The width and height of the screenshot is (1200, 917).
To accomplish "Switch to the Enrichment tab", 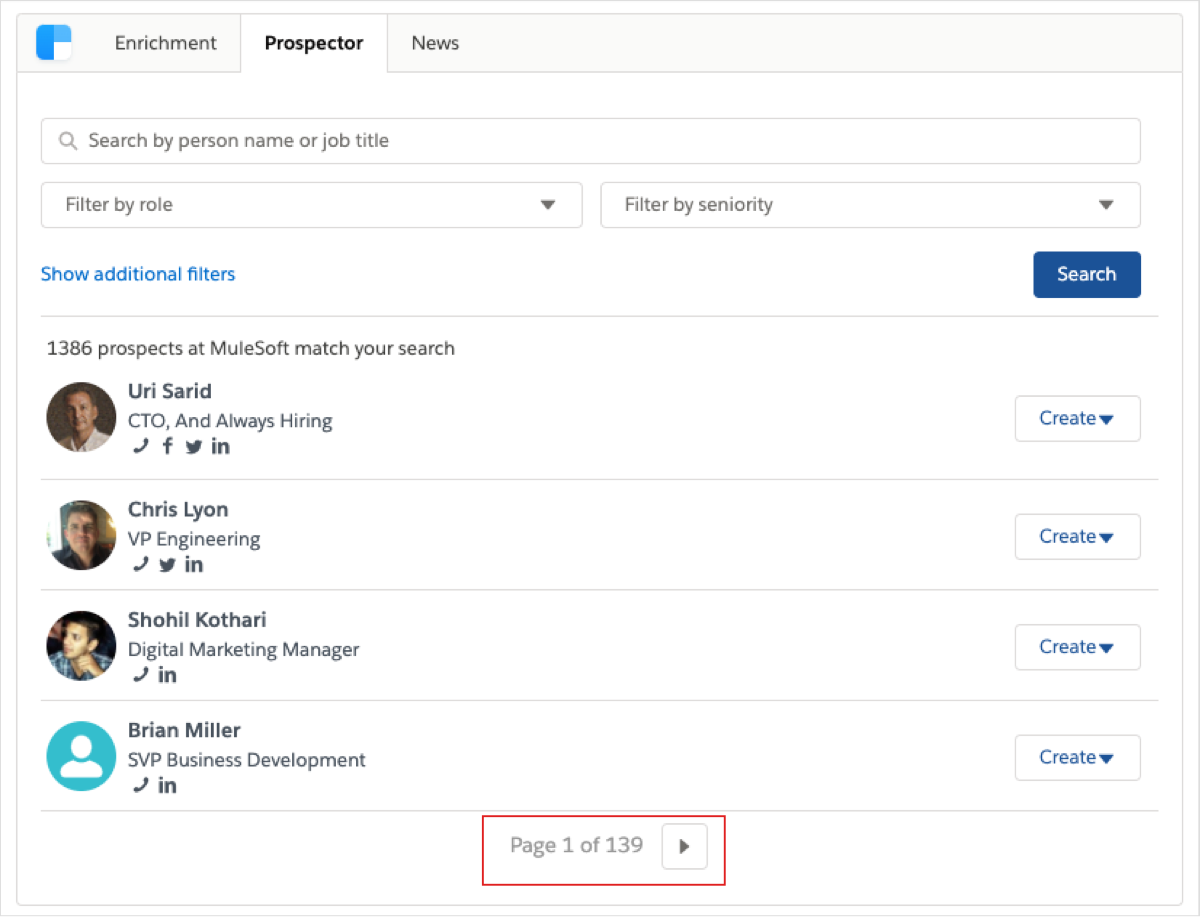I will (166, 43).
